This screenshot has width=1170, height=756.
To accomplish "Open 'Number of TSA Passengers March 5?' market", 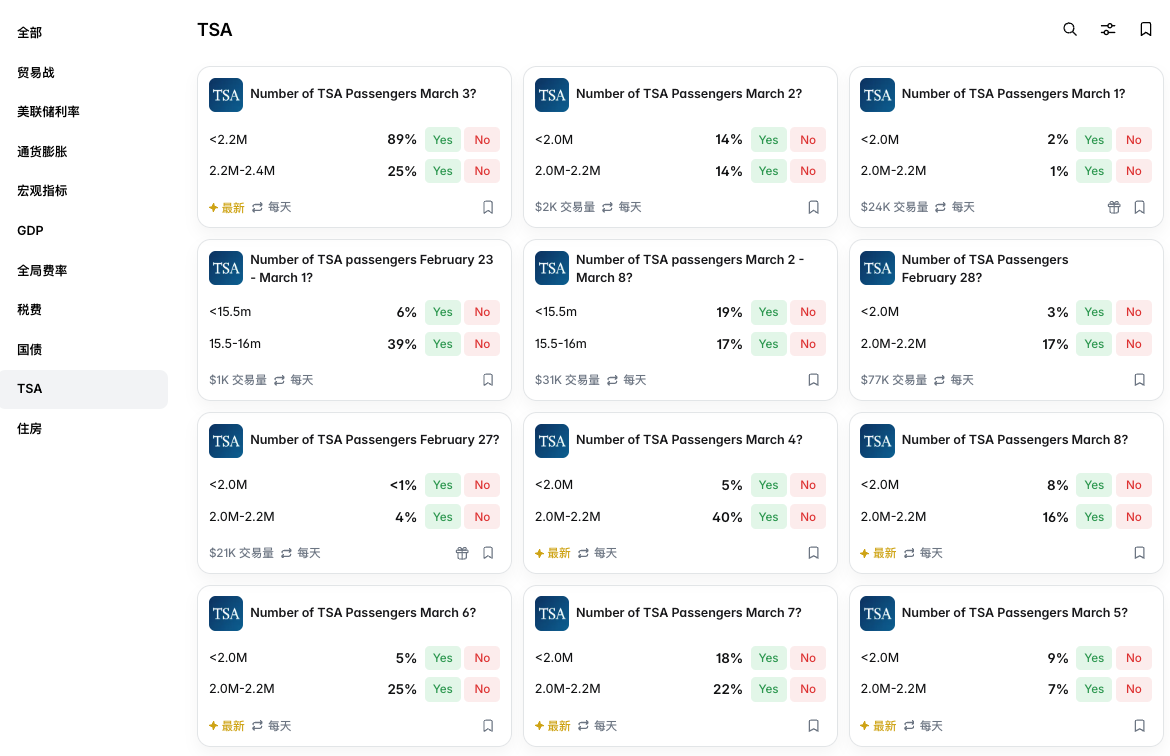I will [x=1014, y=613].
